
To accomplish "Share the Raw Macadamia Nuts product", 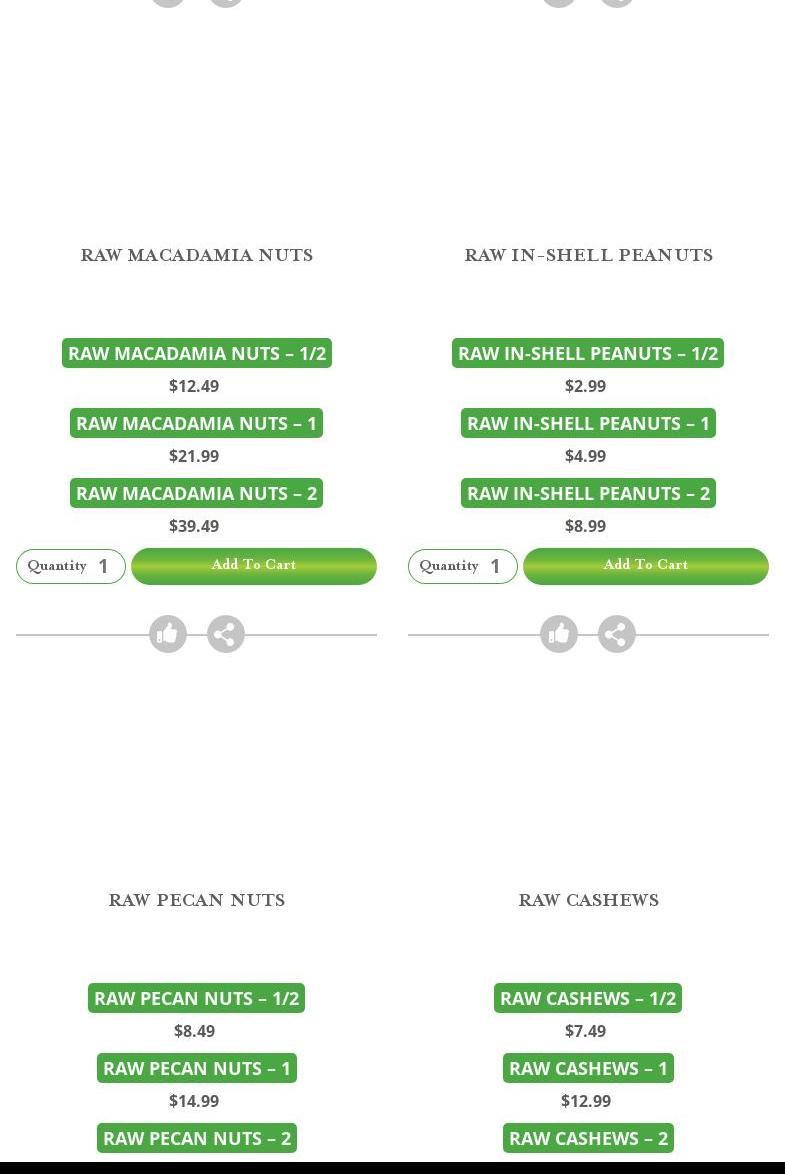I will pos(226,634).
